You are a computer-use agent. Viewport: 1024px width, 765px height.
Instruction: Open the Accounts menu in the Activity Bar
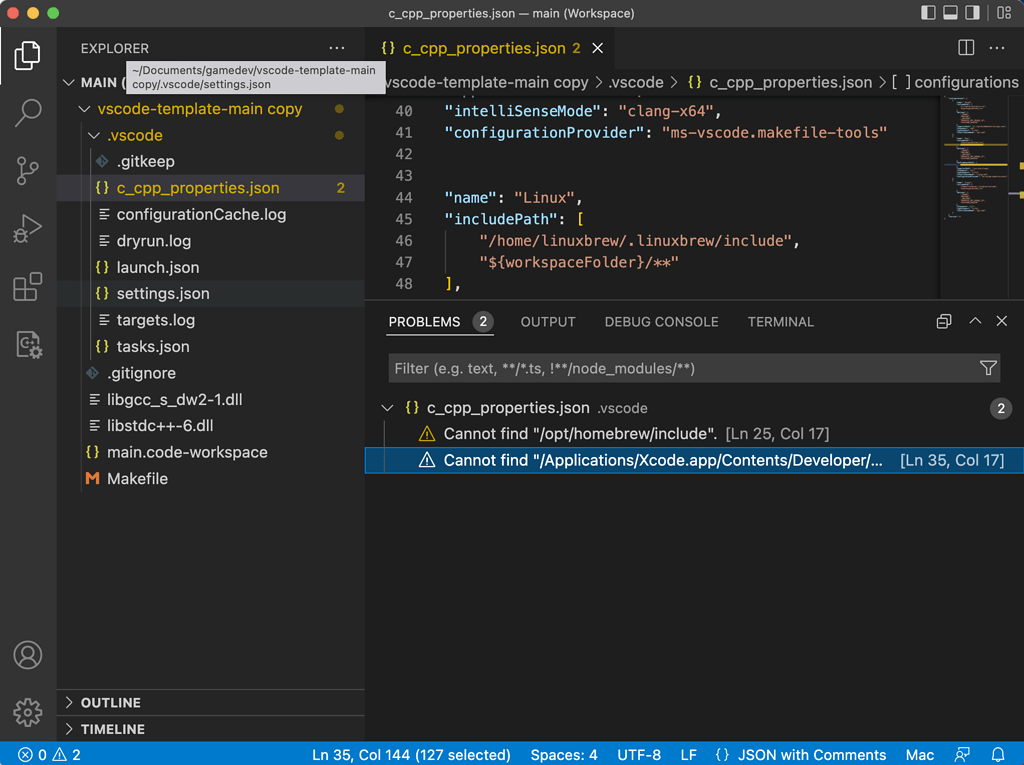[27, 655]
